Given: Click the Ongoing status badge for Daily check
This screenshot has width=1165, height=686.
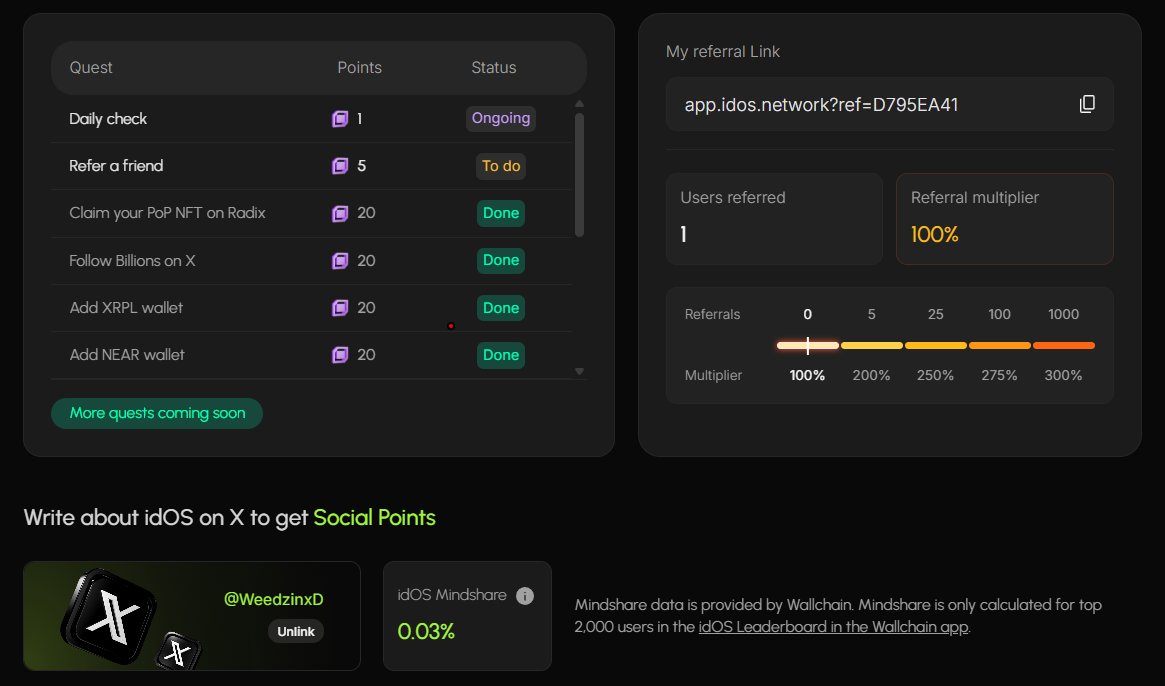Looking at the screenshot, I should point(501,118).
